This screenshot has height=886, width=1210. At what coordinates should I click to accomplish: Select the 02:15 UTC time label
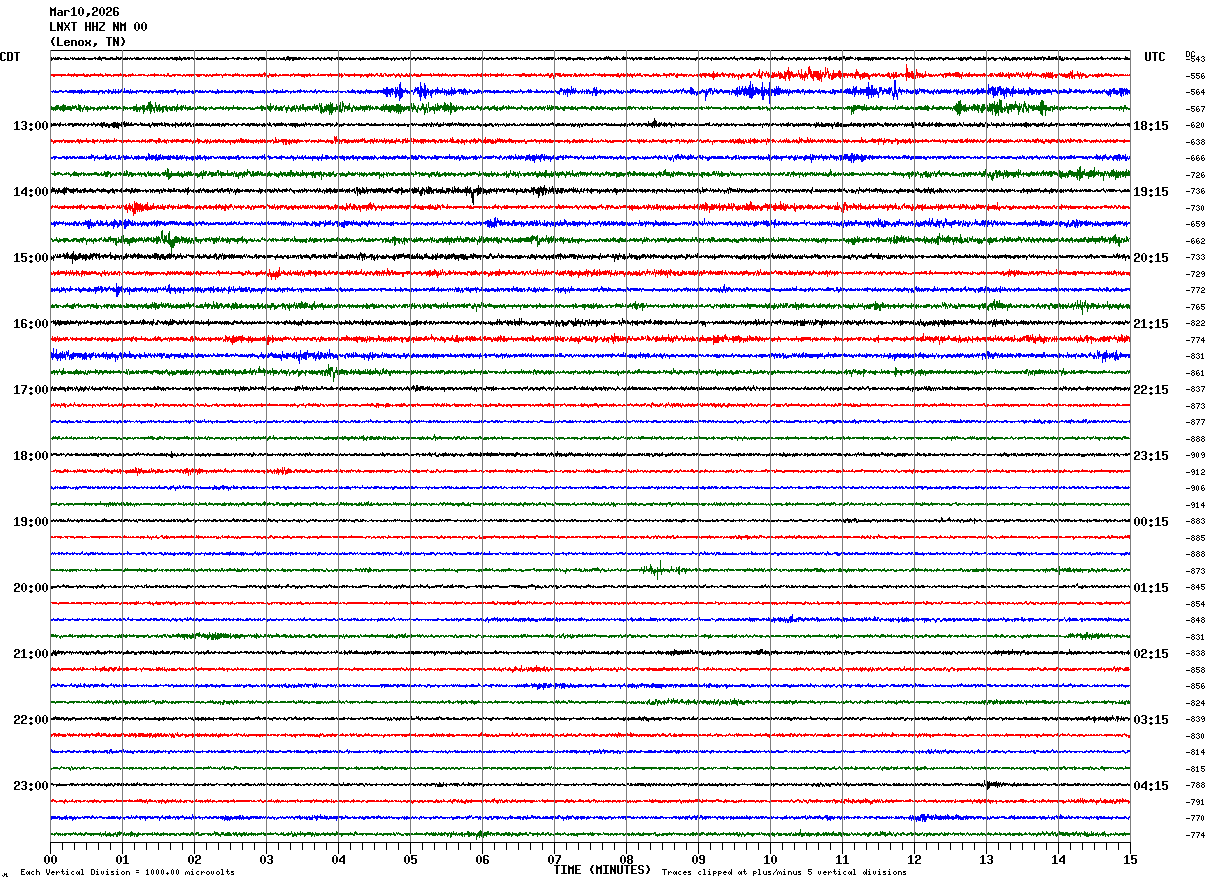1151,654
